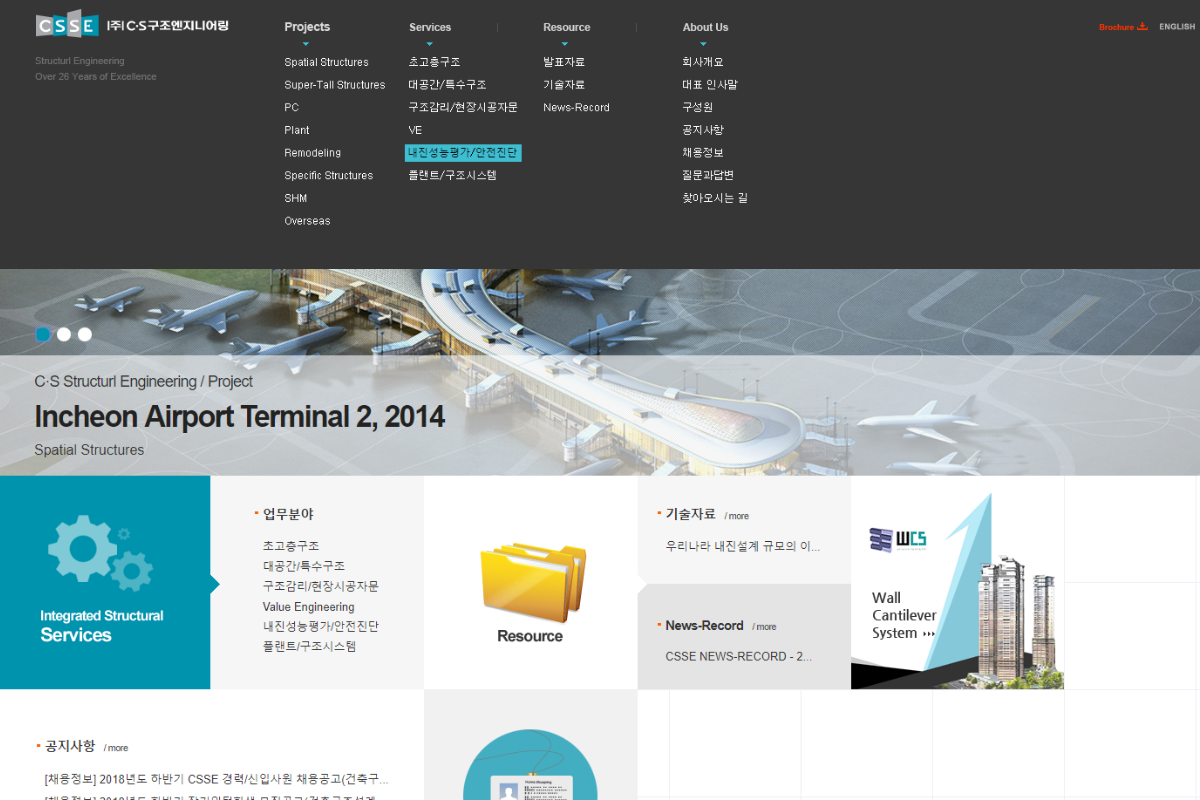Expand the Projects menu arrow
Image resolution: width=1200 pixels, height=800 pixels.
[306, 44]
